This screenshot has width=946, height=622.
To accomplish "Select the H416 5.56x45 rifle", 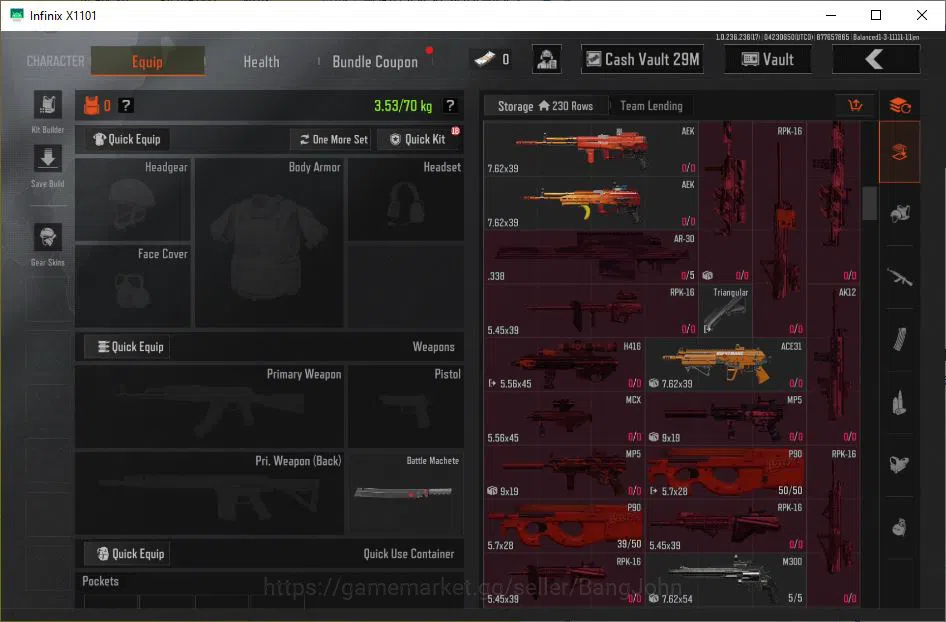I will (564, 364).
